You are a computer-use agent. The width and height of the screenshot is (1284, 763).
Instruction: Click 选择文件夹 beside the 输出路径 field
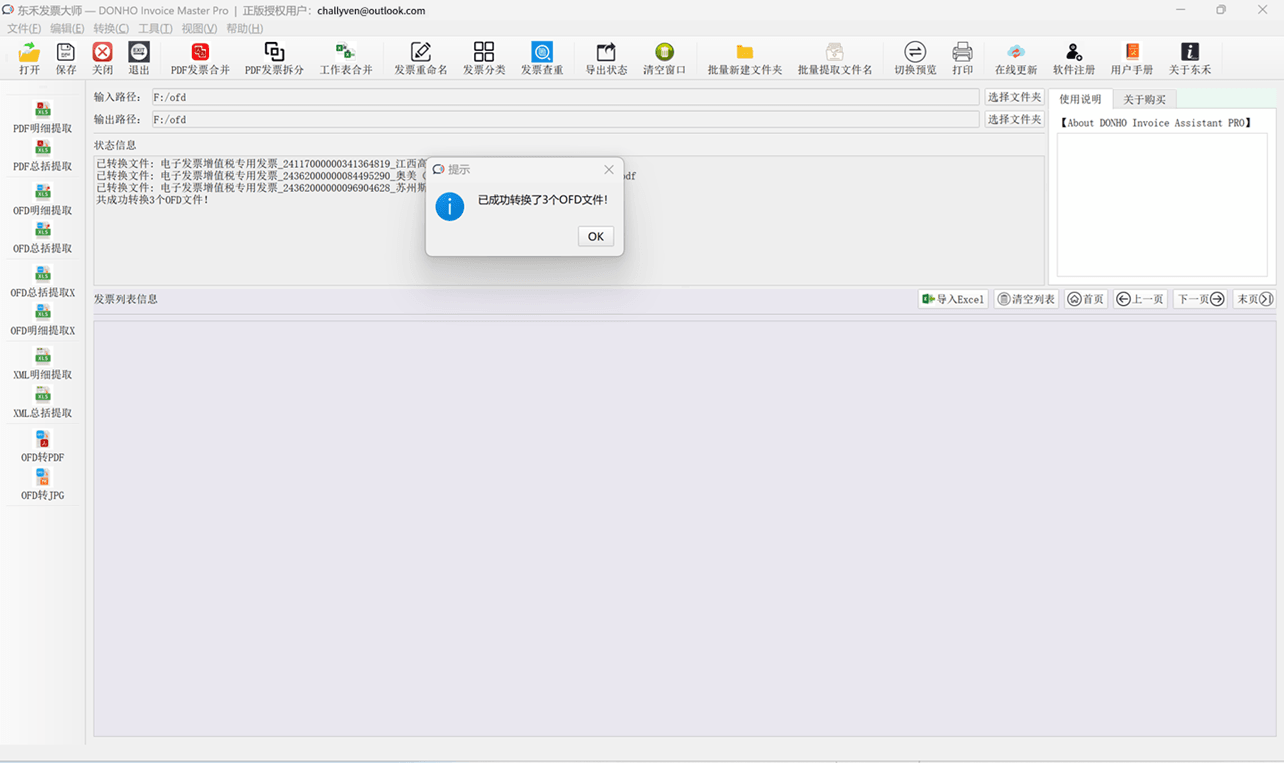[1014, 119]
